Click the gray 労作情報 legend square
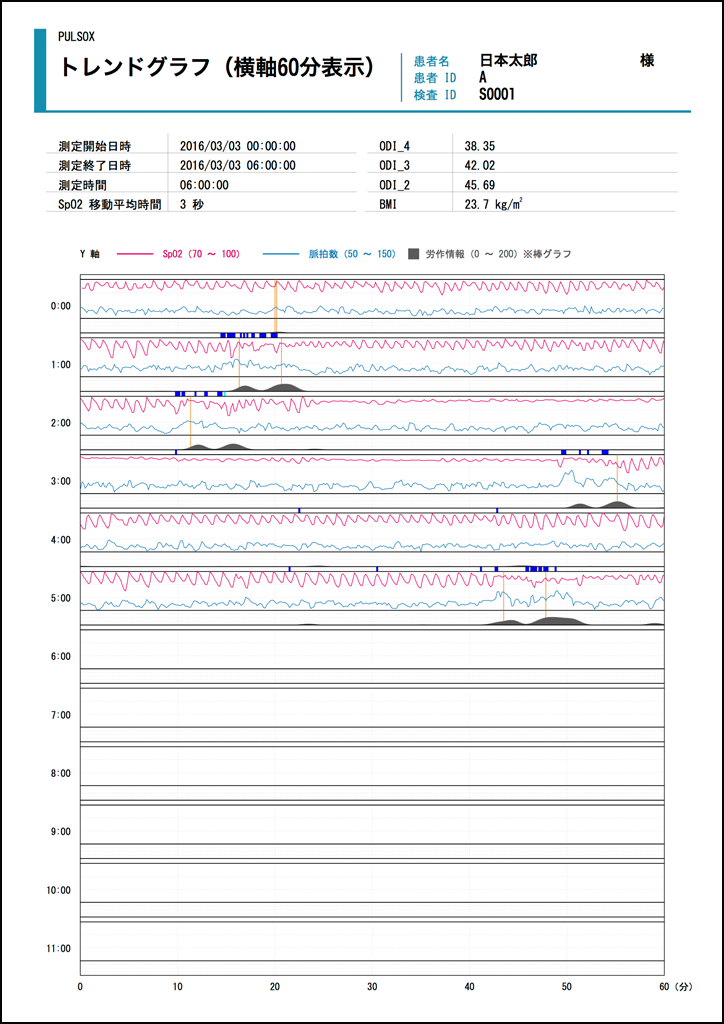724x1024 pixels. (x=415, y=255)
